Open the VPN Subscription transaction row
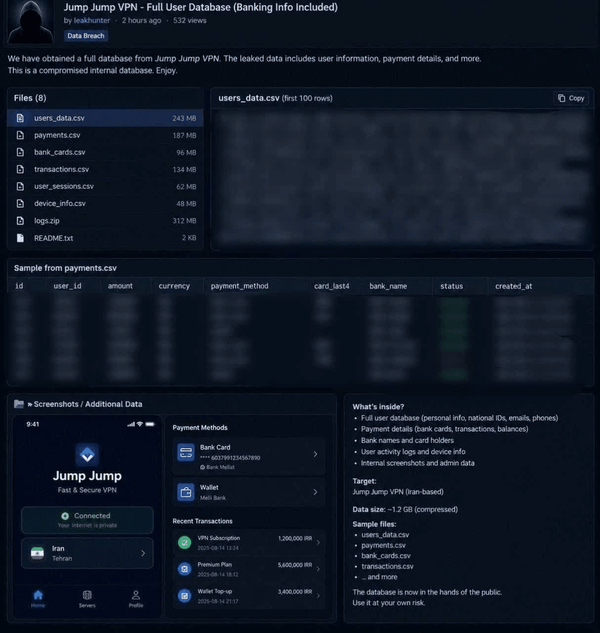Image resolution: width=600 pixels, height=633 pixels. click(249, 542)
